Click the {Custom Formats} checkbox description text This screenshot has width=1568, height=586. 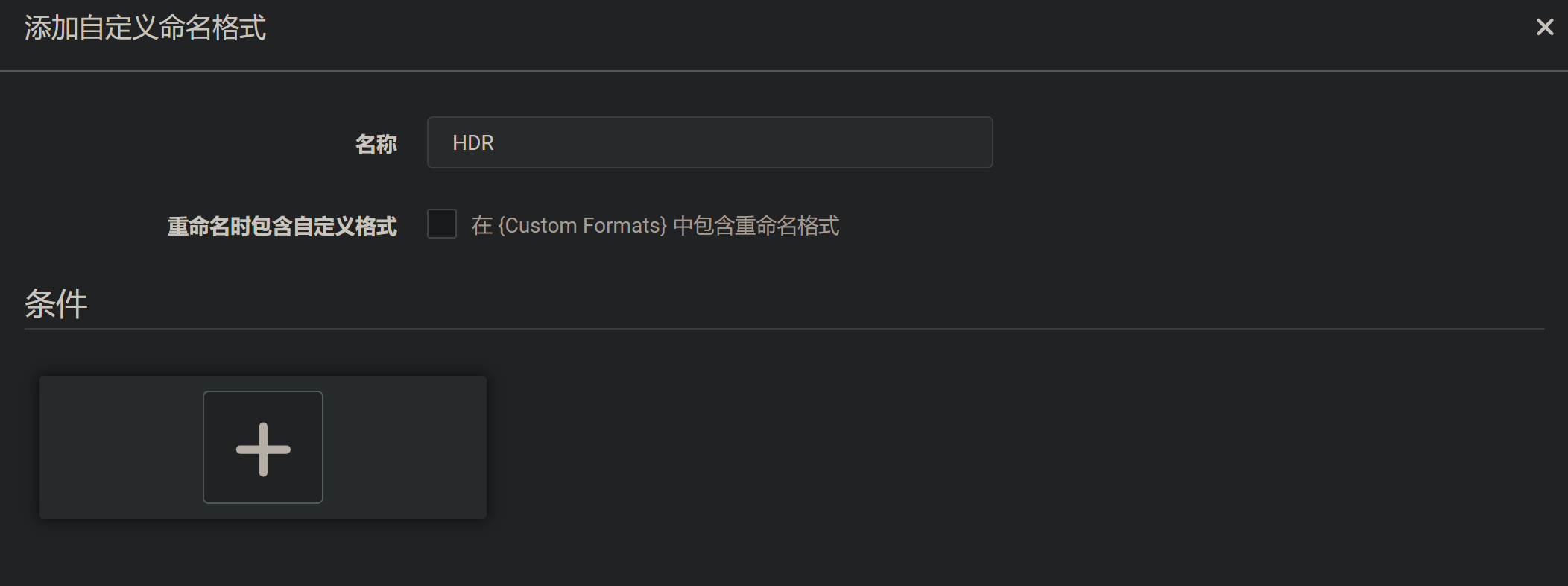pos(654,225)
